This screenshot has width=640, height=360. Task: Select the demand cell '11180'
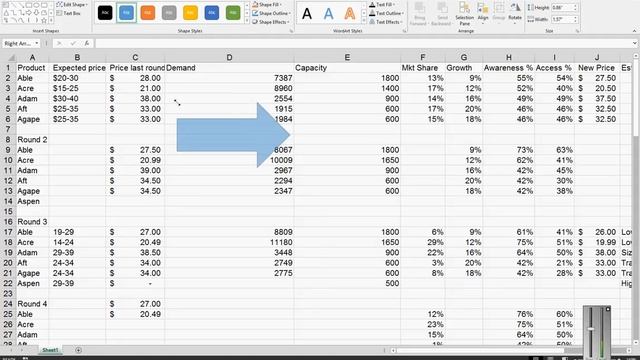point(229,242)
